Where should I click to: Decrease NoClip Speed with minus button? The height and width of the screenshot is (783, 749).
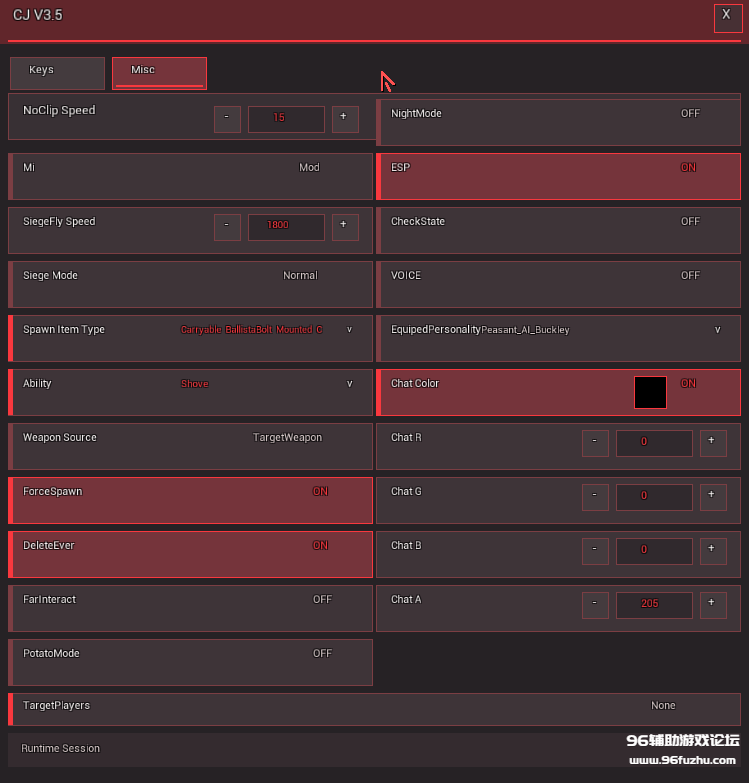click(227, 119)
